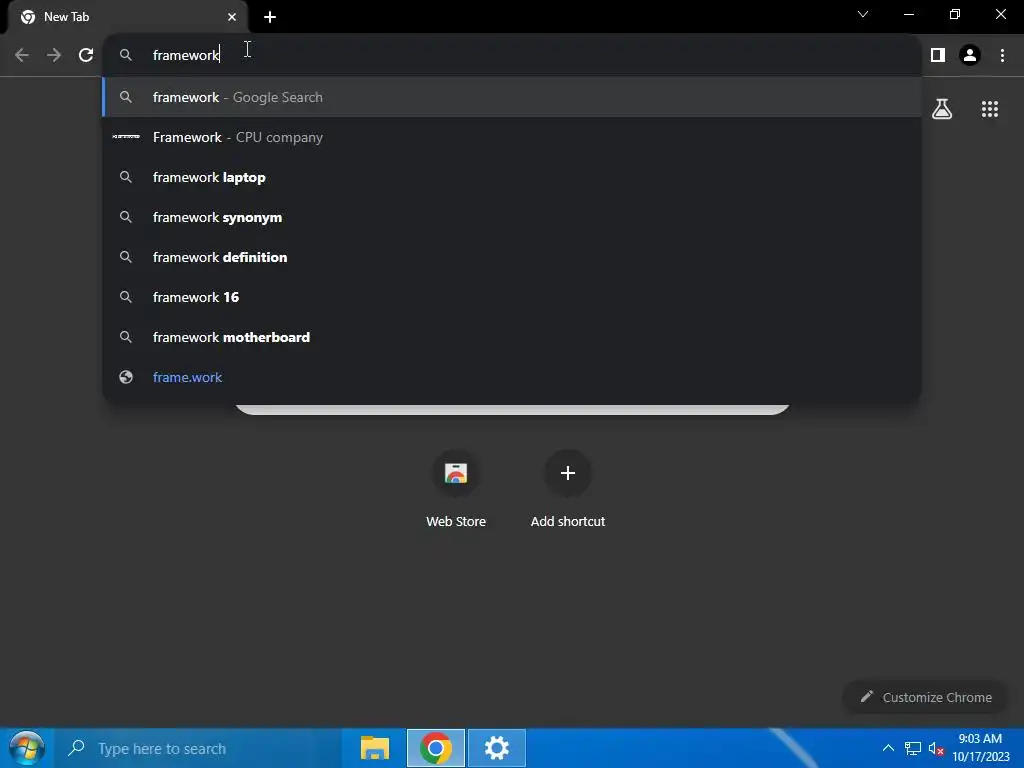This screenshot has width=1024, height=768.
Task: Click the taskbar 'Type here to search' box
Action: [x=199, y=748]
